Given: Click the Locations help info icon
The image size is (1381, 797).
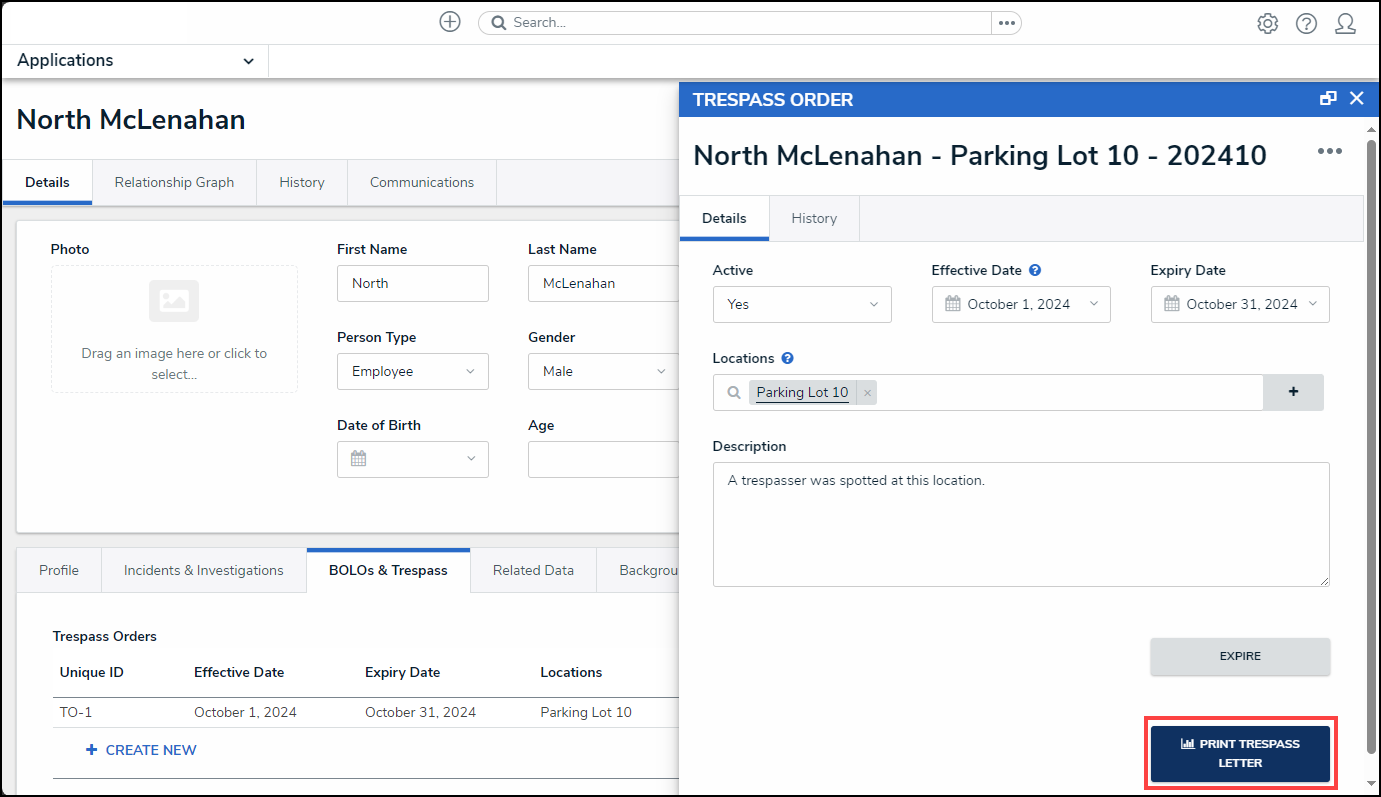Looking at the screenshot, I should coord(787,358).
